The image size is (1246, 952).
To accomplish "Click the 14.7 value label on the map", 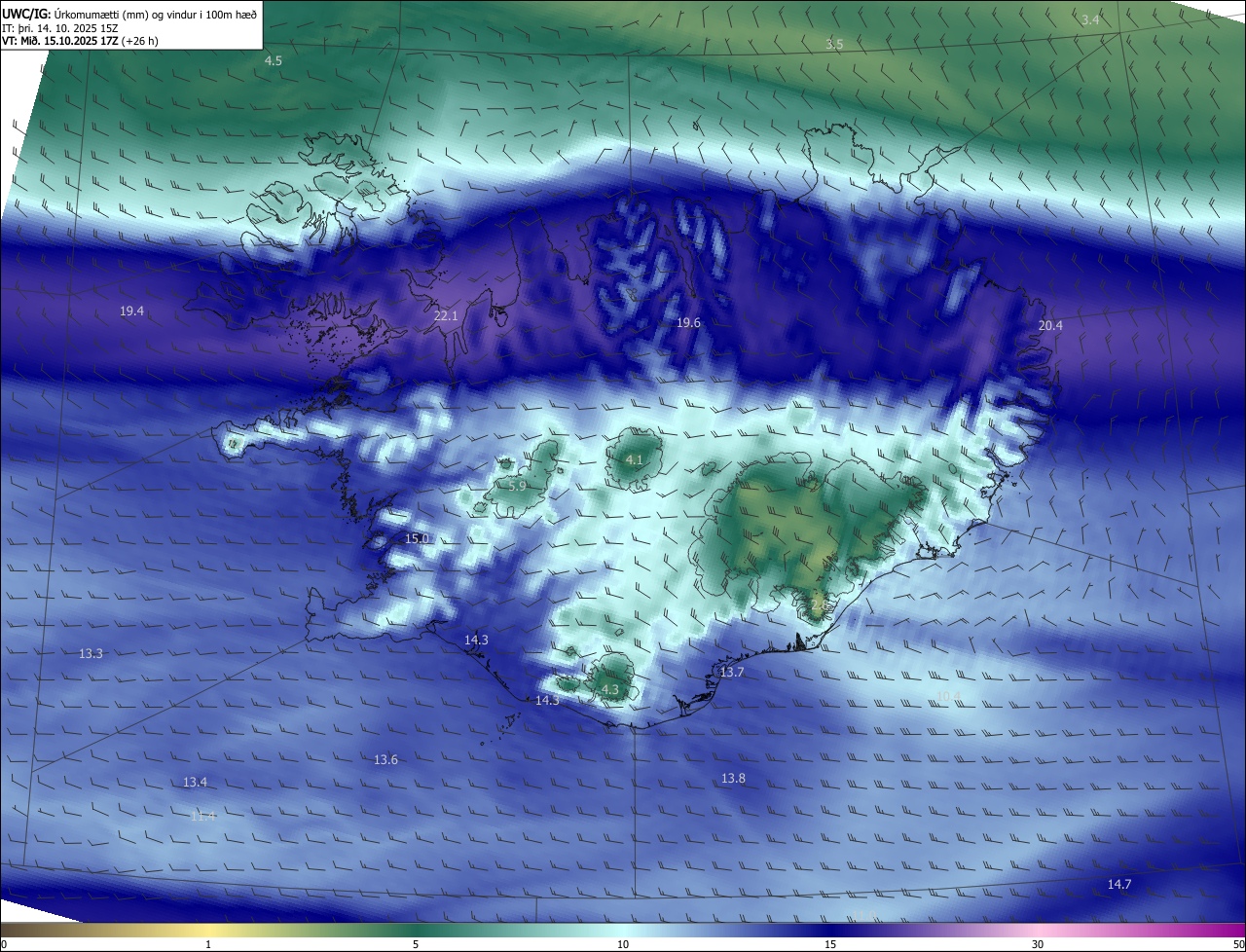I will pos(1119,885).
